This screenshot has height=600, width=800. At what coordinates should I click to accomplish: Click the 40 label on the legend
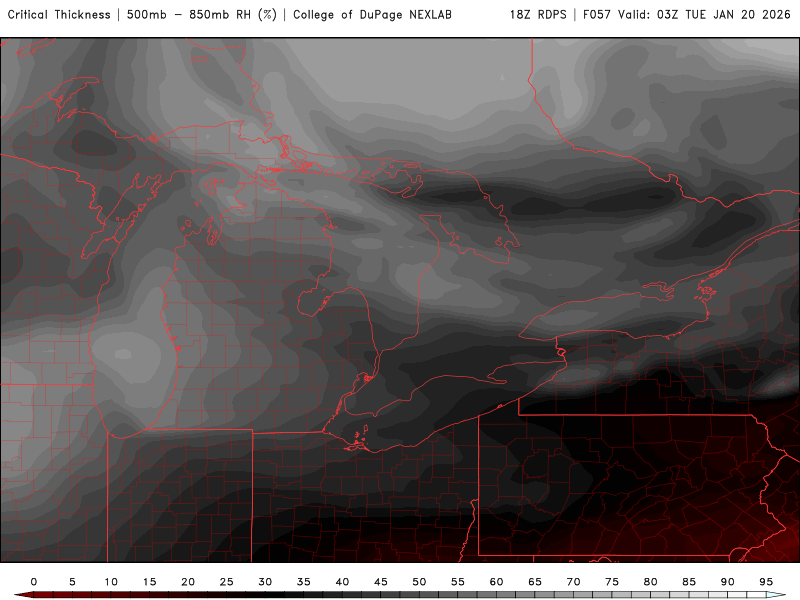[x=342, y=582]
